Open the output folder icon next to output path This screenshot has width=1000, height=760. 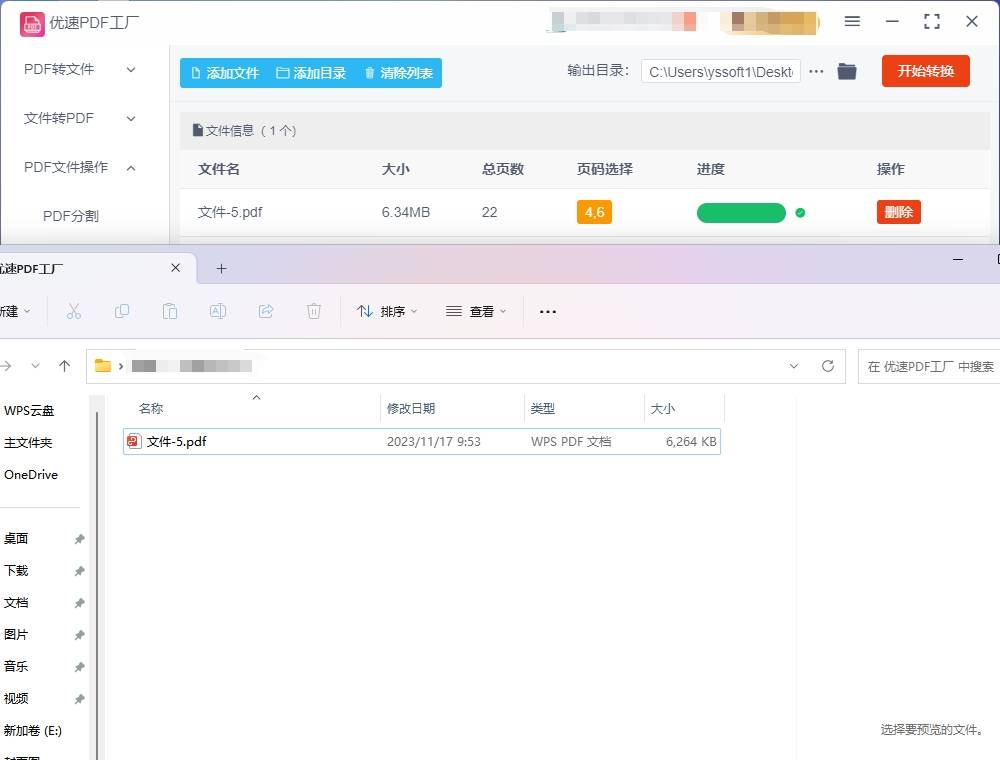point(847,71)
